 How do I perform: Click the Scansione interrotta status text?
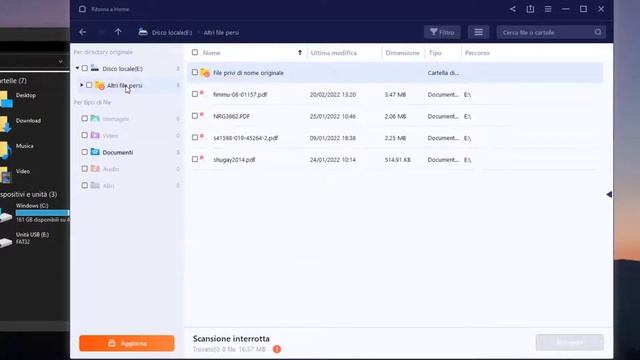pyautogui.click(x=231, y=338)
